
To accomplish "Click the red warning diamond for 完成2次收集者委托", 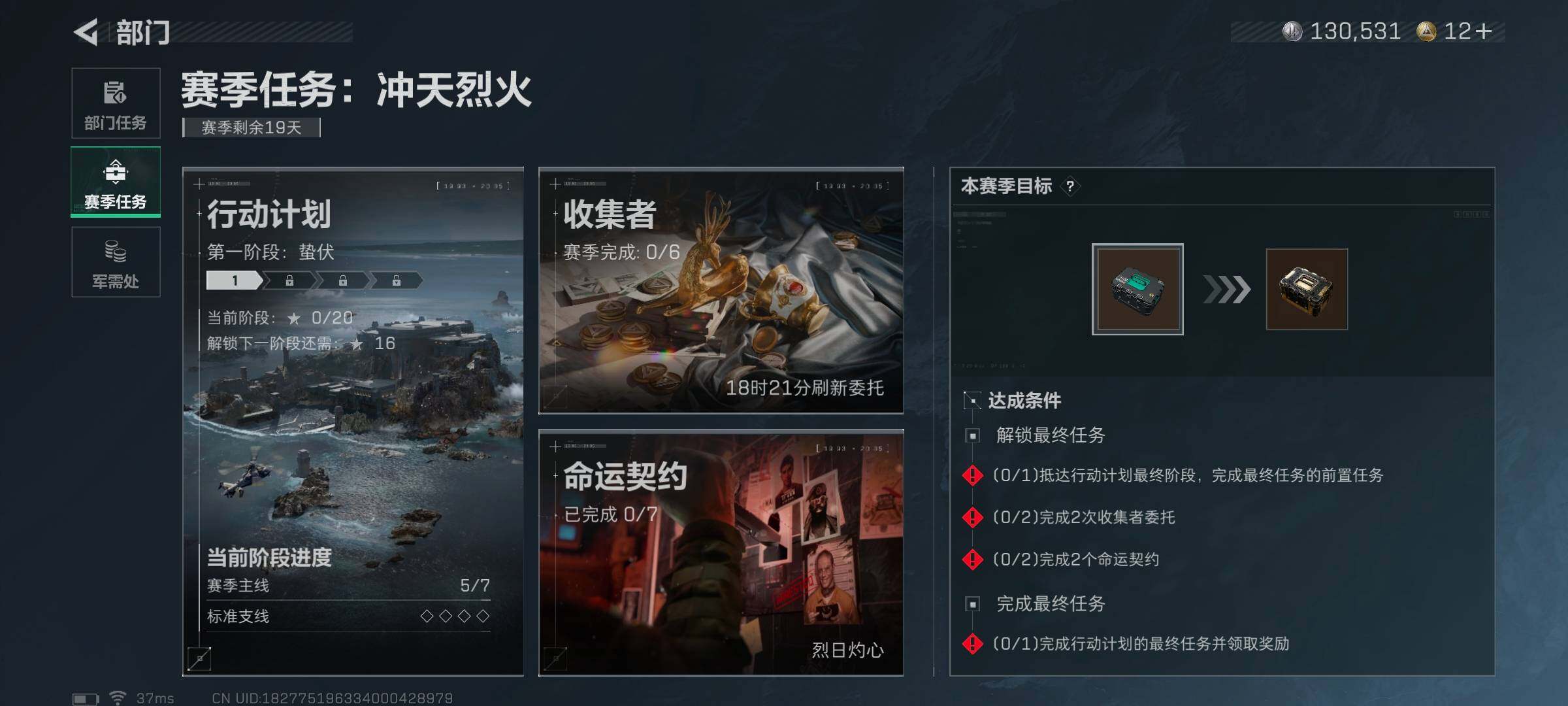I will tap(973, 518).
